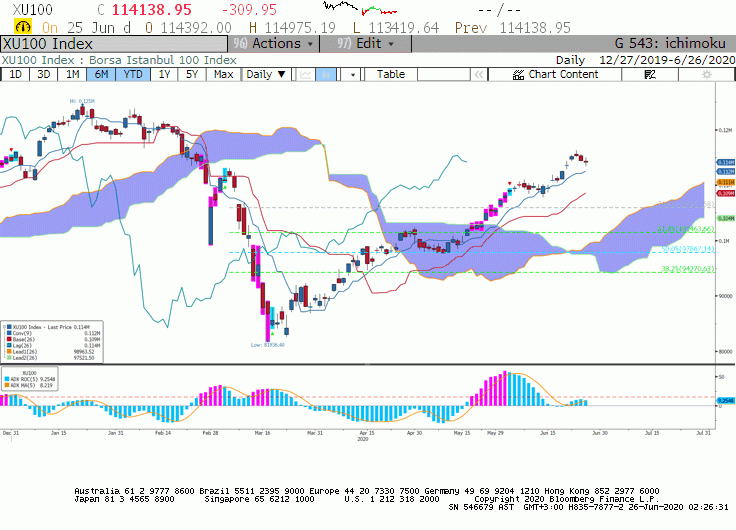
Task: Click the intraday sparkline thumbnail
Action: point(360,8)
